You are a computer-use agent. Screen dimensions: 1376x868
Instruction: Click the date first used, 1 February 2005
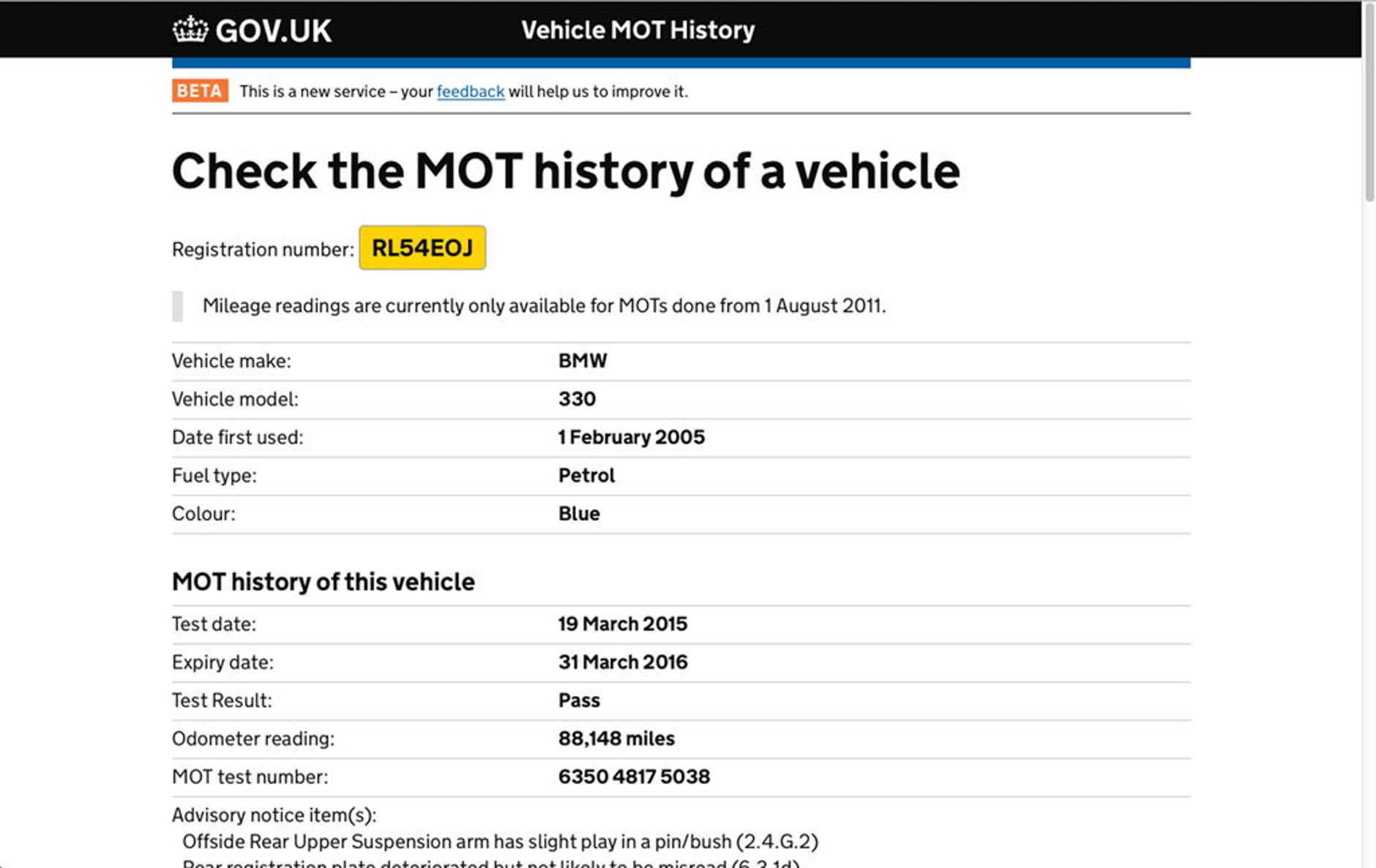[631, 437]
